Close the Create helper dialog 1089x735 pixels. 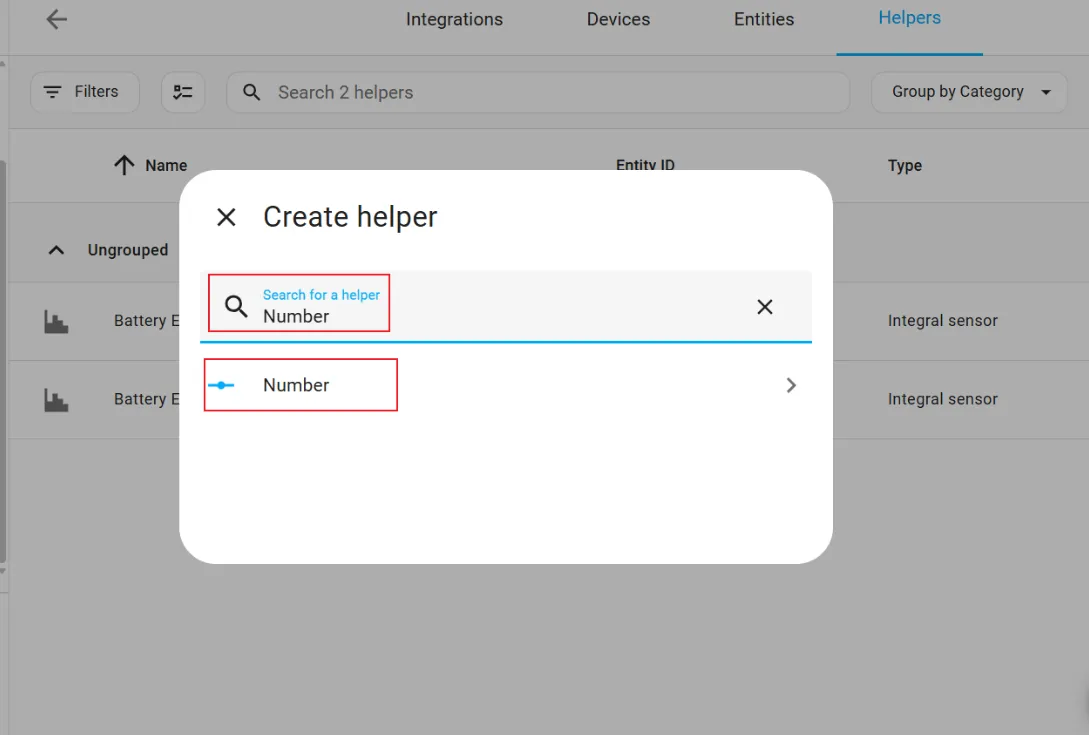[x=227, y=217]
